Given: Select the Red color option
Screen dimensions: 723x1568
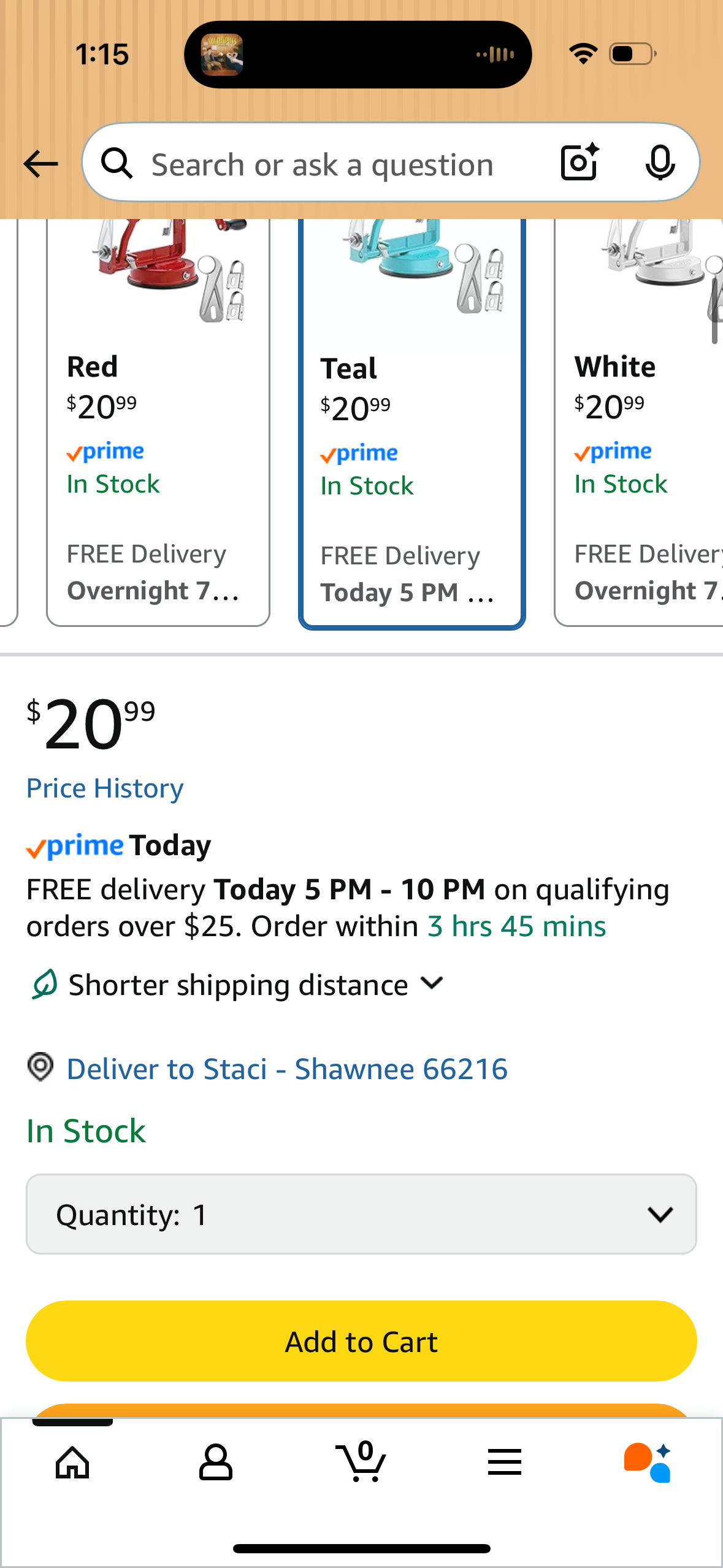Looking at the screenshot, I should pos(158,423).
